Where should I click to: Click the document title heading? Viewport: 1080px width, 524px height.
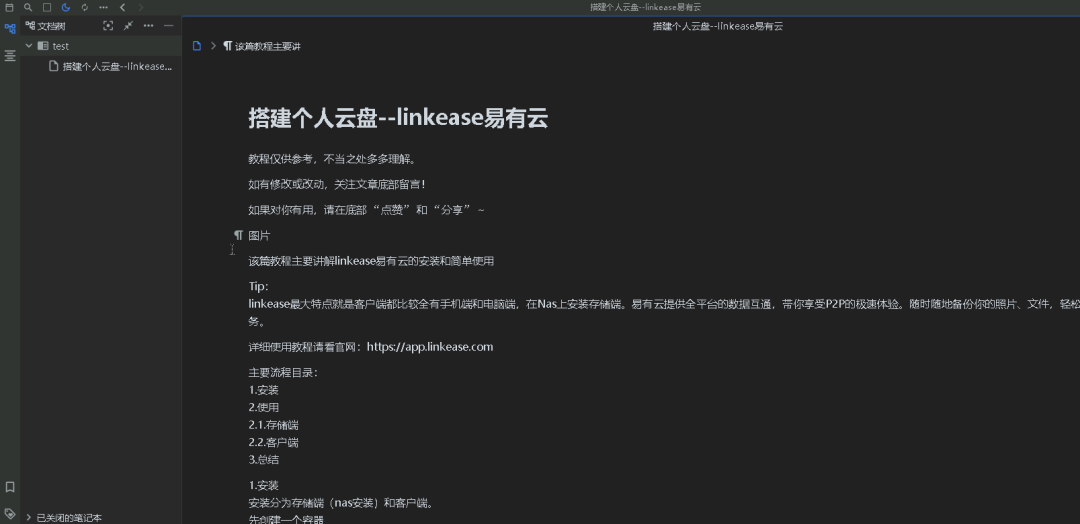pyautogui.click(x=398, y=118)
